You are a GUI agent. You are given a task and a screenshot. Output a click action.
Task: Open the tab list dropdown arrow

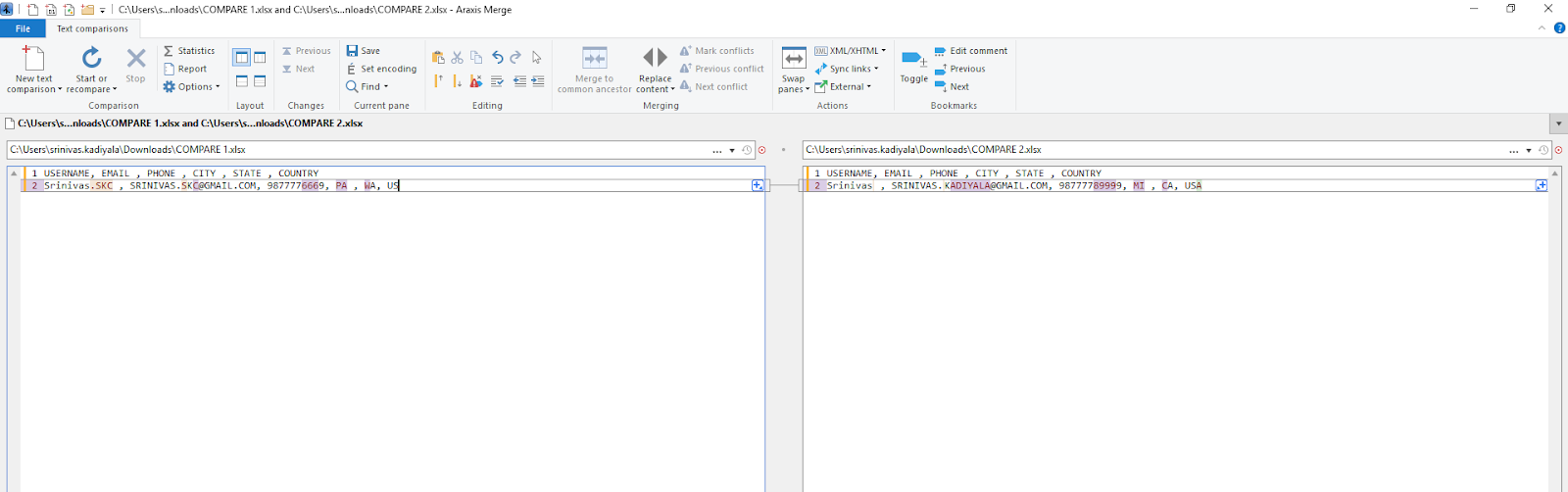point(1558,124)
